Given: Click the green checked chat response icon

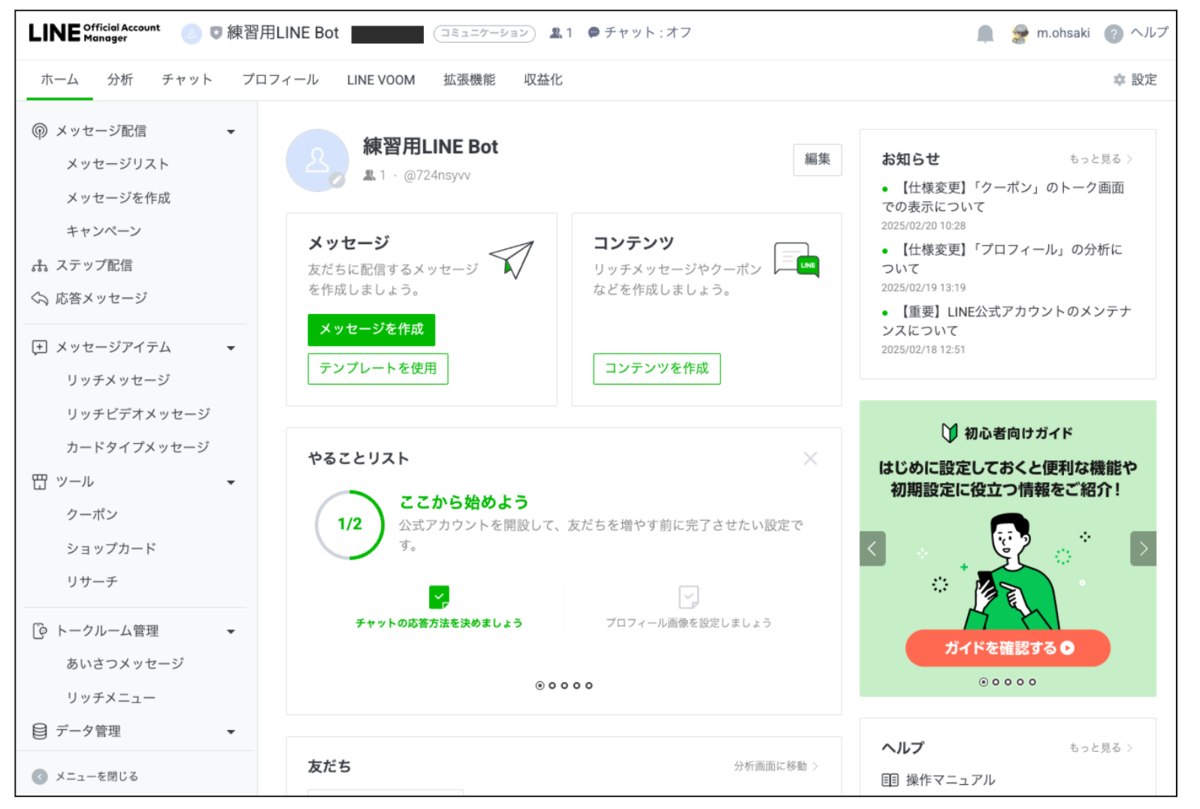Looking at the screenshot, I should tap(439, 597).
